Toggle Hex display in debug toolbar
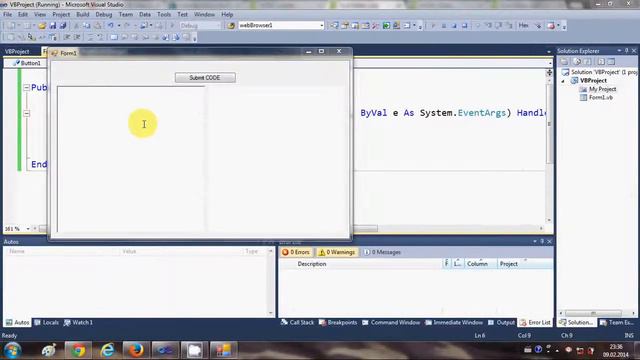640x360 pixels. pos(523,25)
